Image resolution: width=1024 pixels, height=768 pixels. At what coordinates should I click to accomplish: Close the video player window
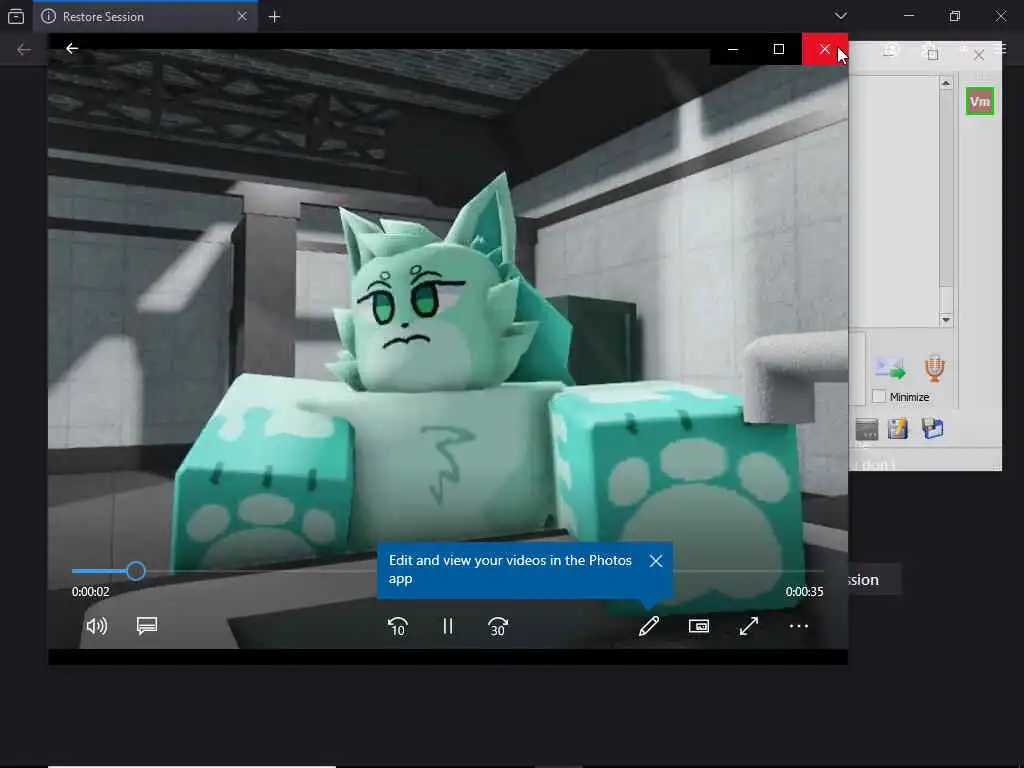point(825,49)
